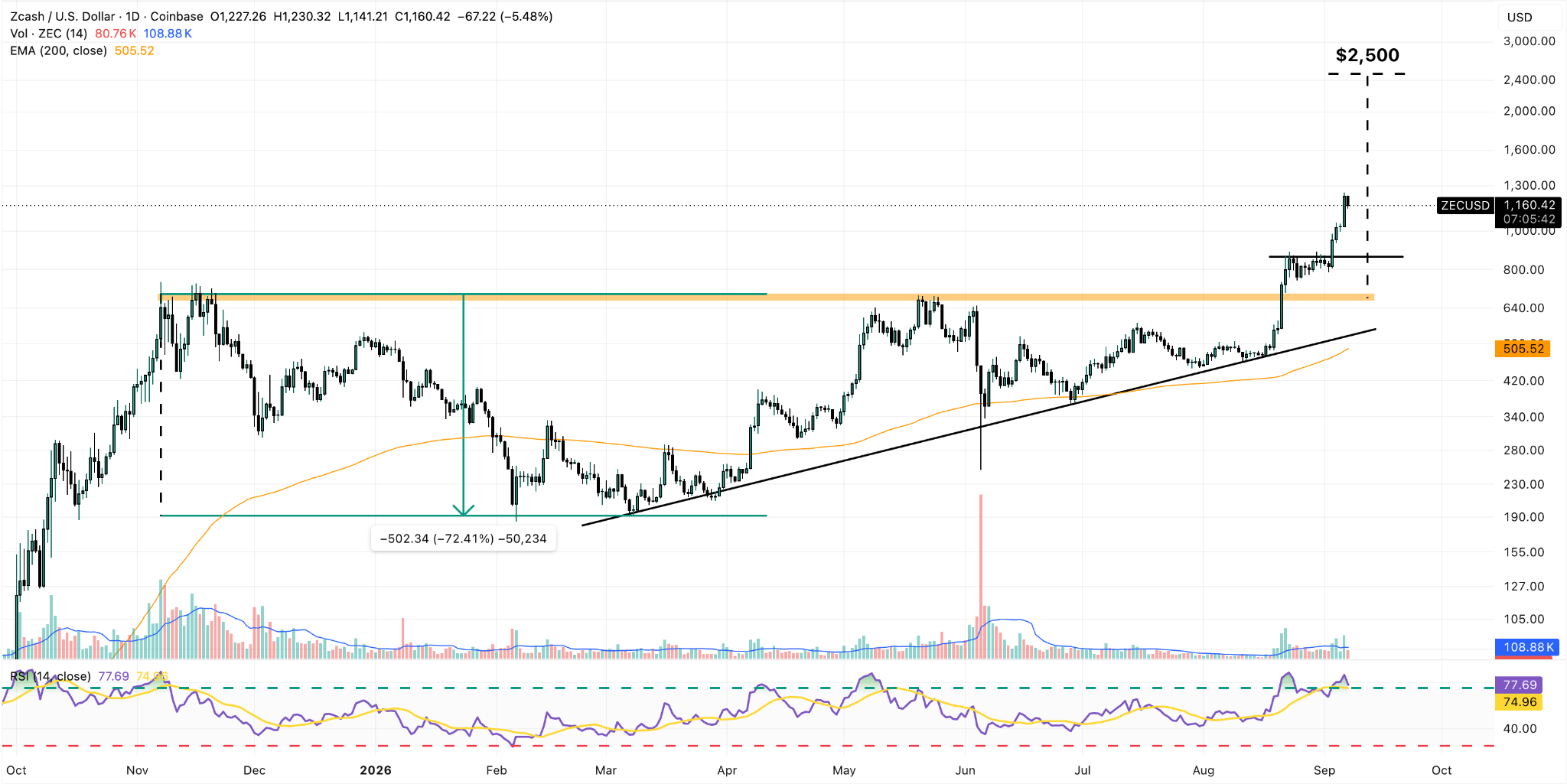Click the 2026 year label on time axis
Image resolution: width=1567 pixels, height=784 pixels.
(x=375, y=770)
